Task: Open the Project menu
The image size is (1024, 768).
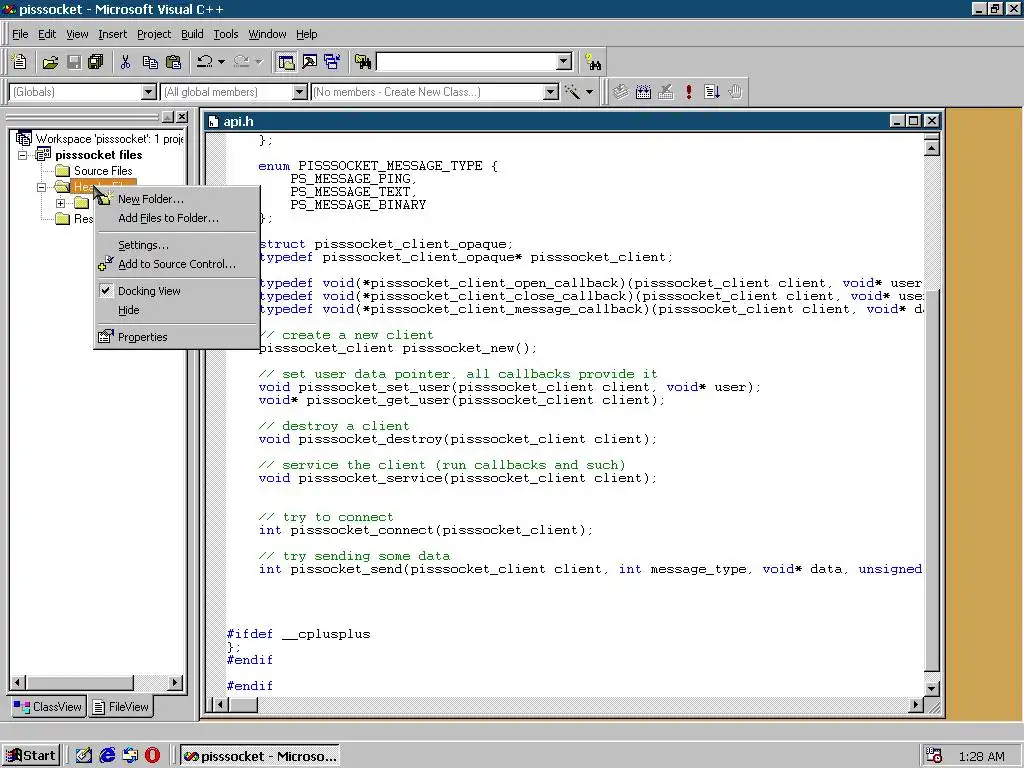Action: (153, 34)
